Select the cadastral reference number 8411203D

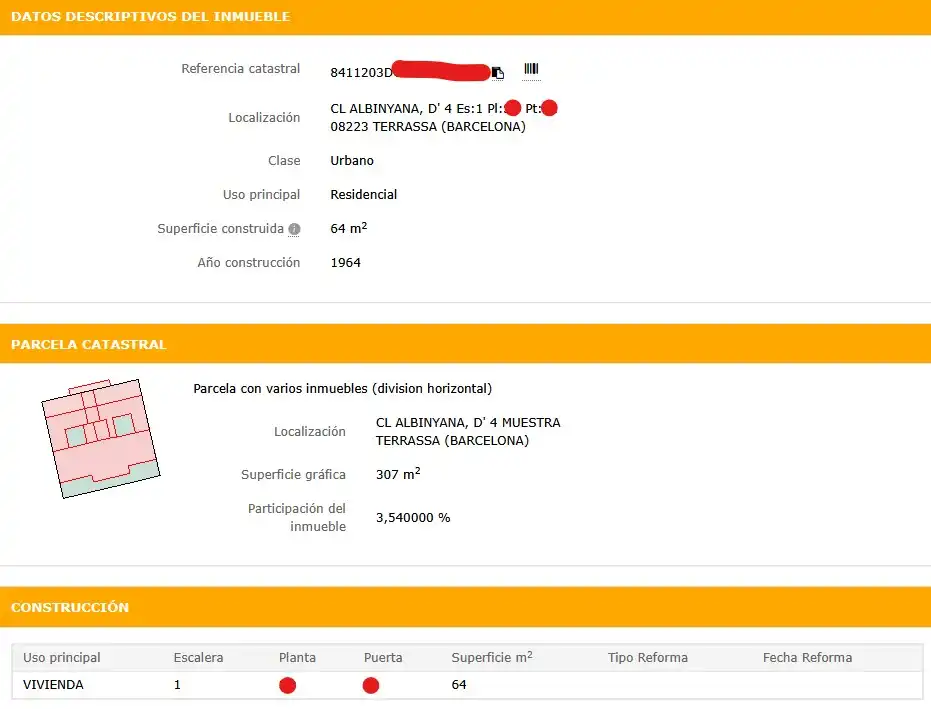[x=362, y=72]
